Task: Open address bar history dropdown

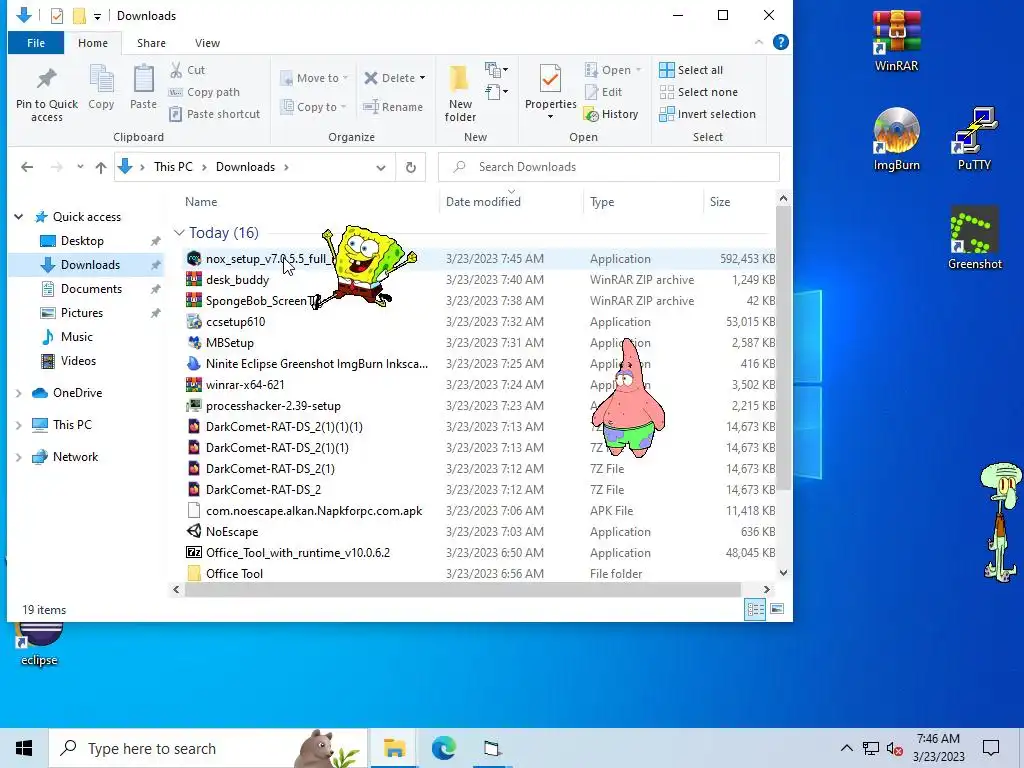Action: pyautogui.click(x=381, y=167)
